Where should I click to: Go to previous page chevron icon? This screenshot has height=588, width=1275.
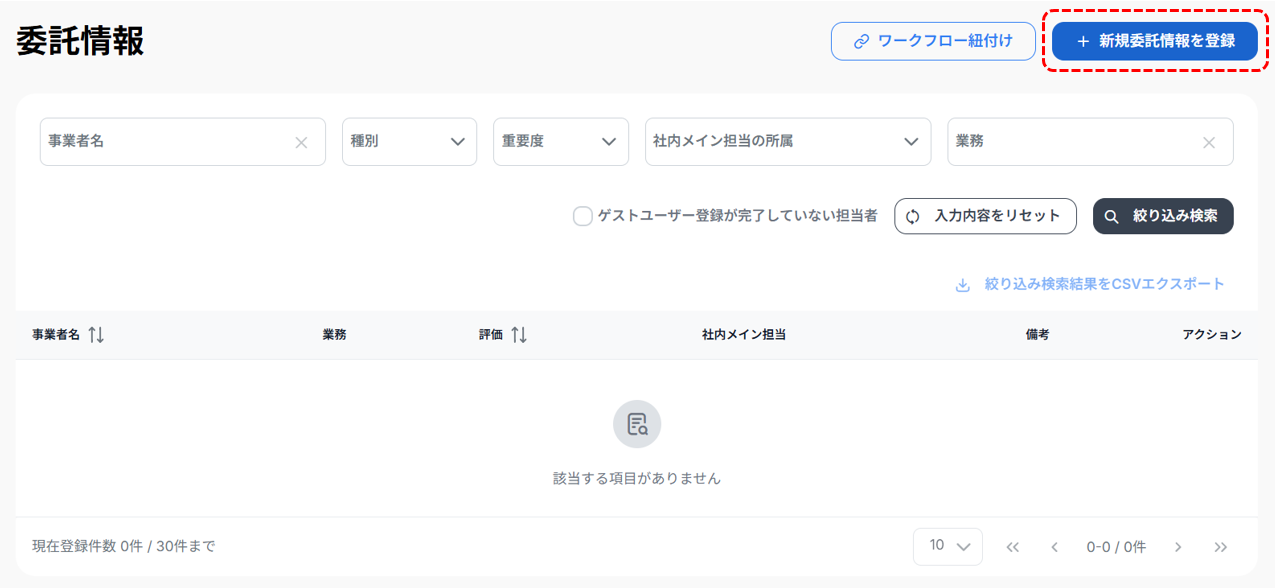click(x=1054, y=547)
